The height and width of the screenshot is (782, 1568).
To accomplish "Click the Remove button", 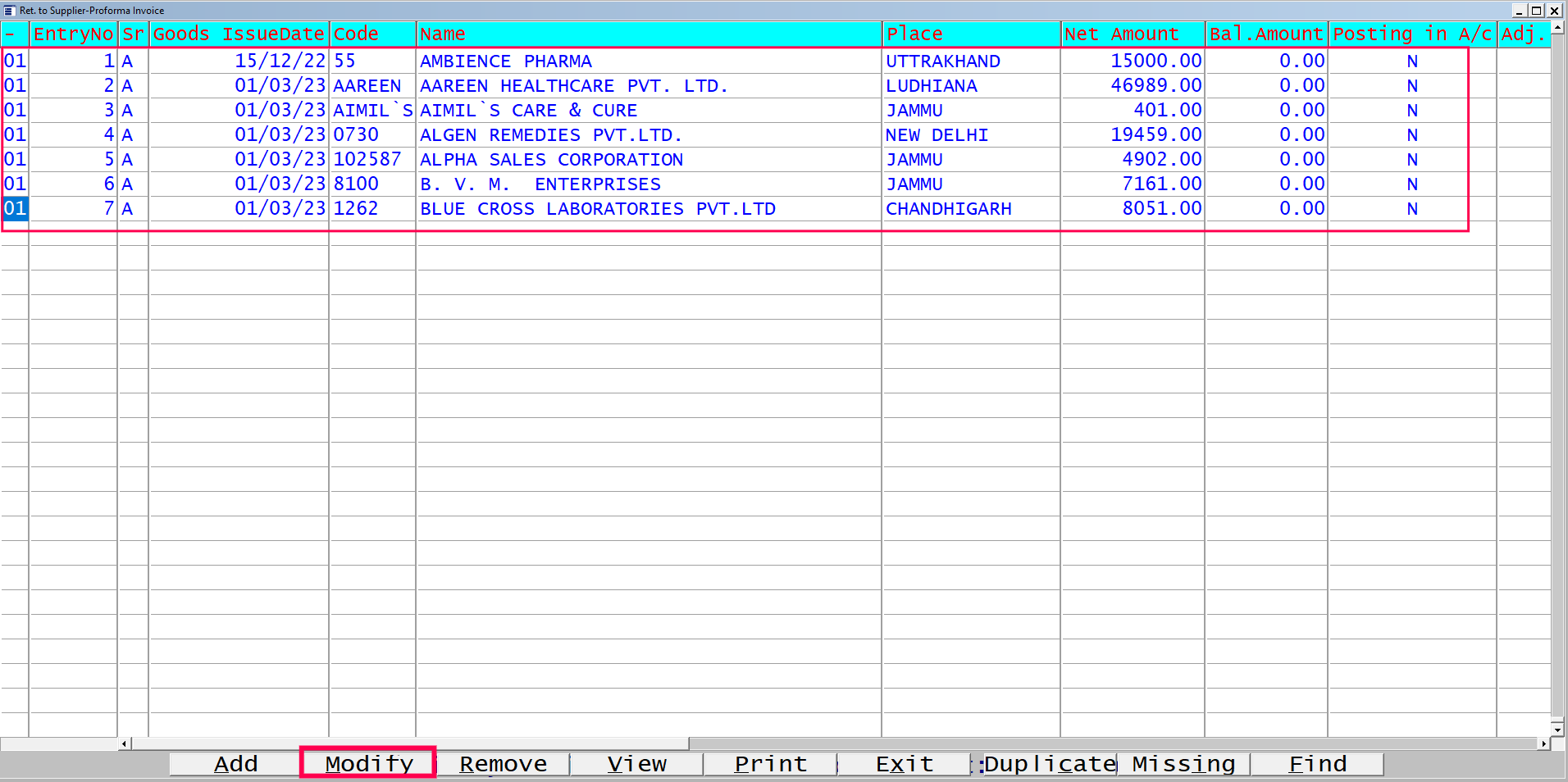I will [x=503, y=764].
